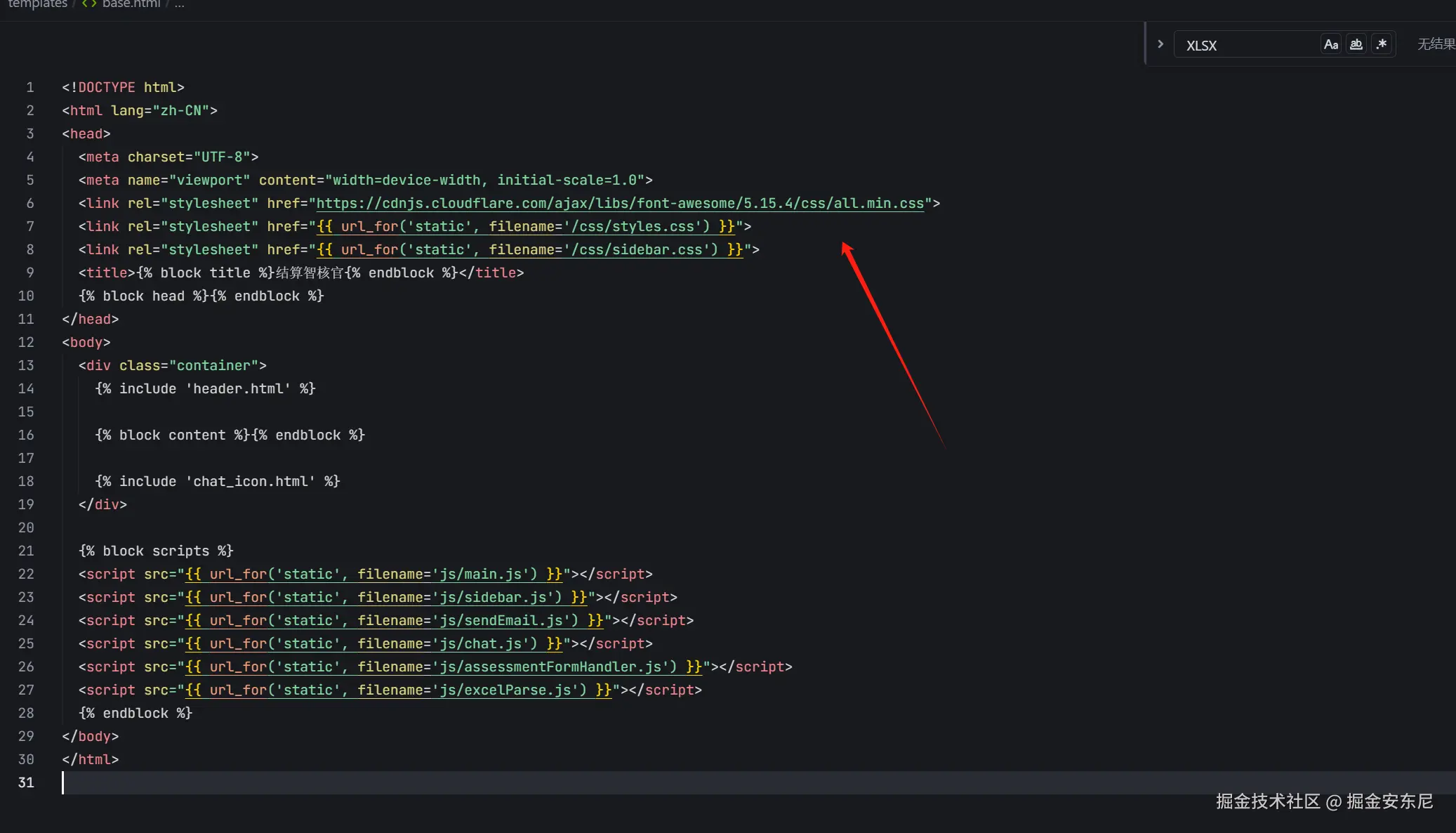Follow the js/assessmentFormHandler.js script link
1456x833 pixels.
[443, 667]
